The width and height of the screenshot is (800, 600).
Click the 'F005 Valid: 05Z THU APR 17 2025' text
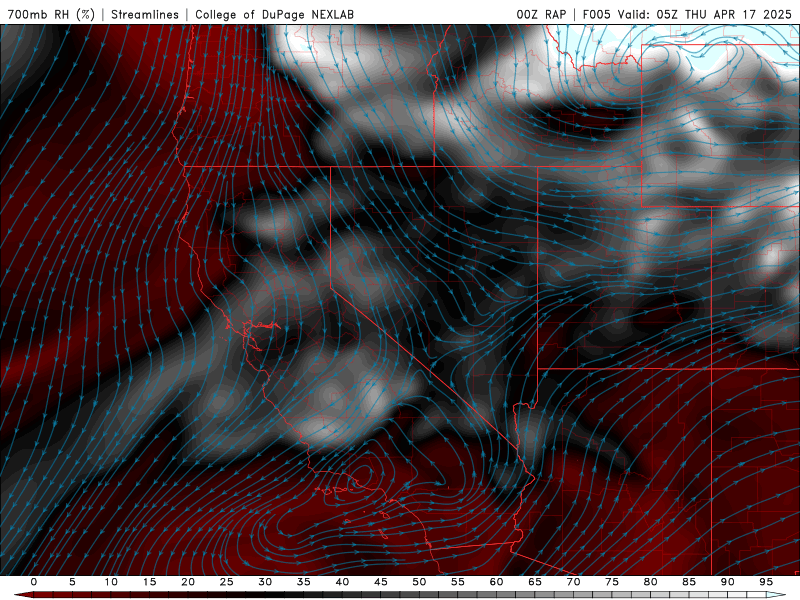[687, 14]
